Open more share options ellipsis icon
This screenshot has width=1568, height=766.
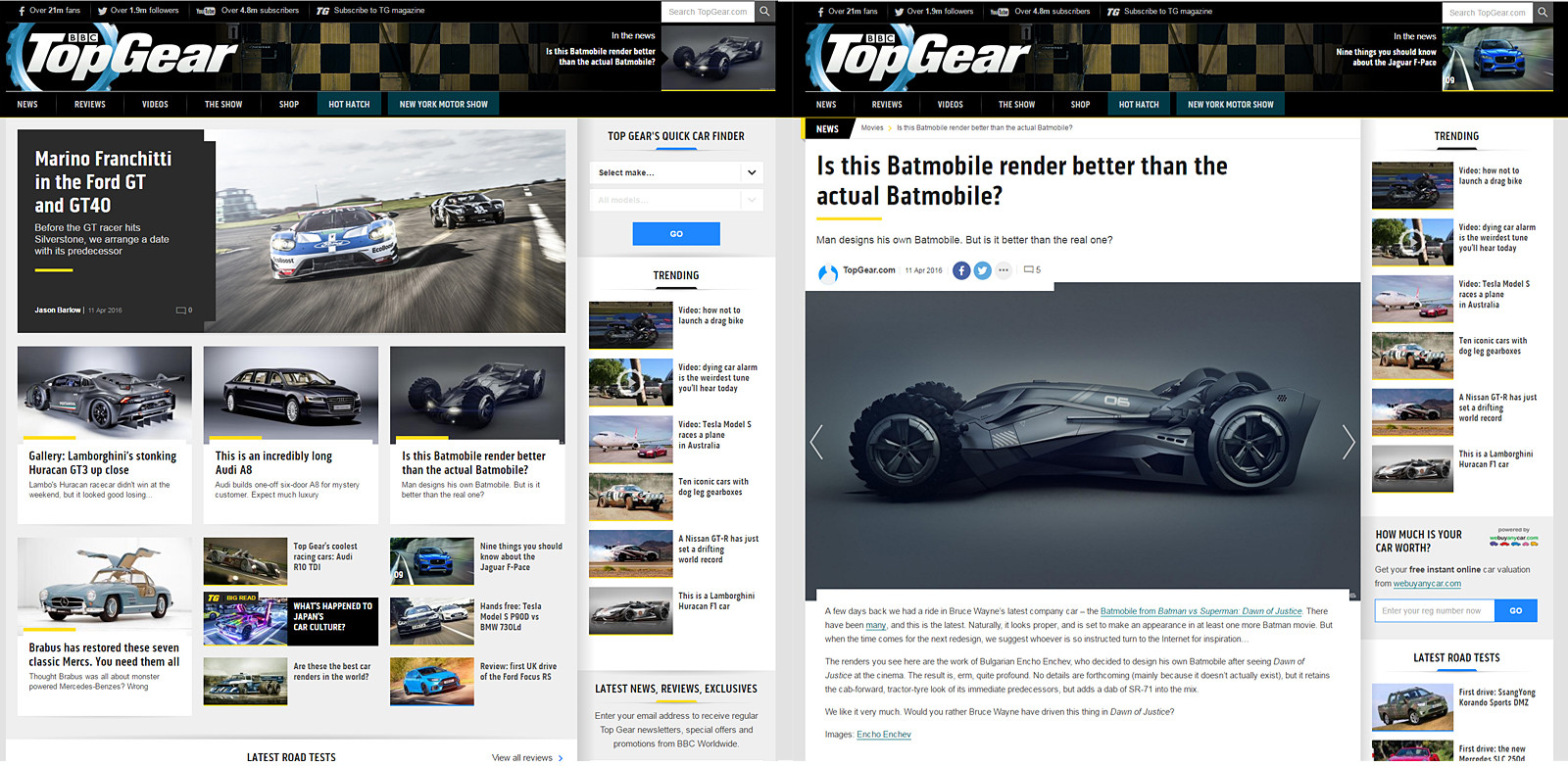(x=1004, y=270)
